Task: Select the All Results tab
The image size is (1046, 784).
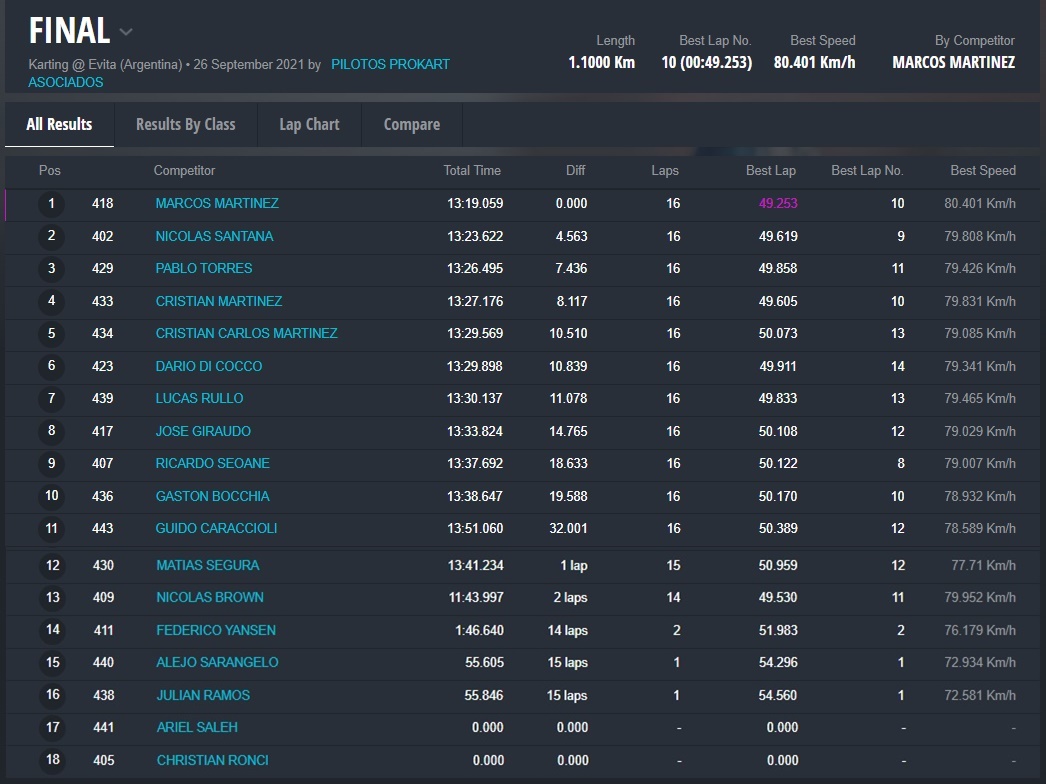Action: [59, 125]
